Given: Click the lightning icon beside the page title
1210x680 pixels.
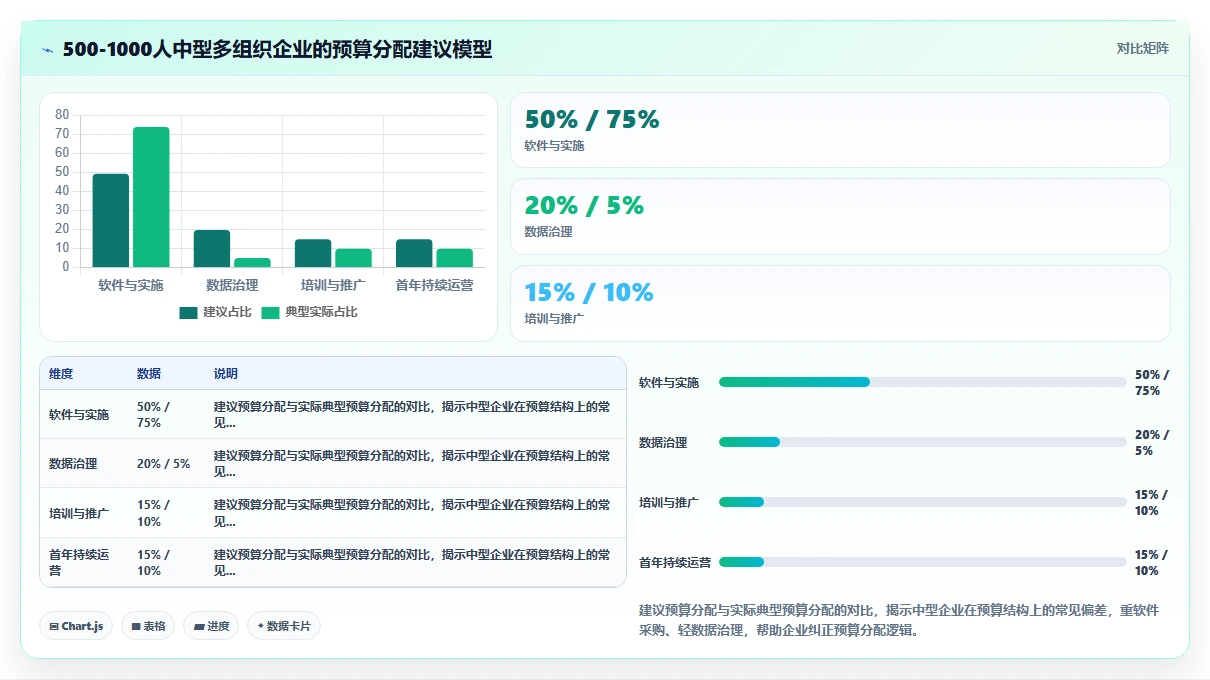Looking at the screenshot, I should (x=48, y=50).
